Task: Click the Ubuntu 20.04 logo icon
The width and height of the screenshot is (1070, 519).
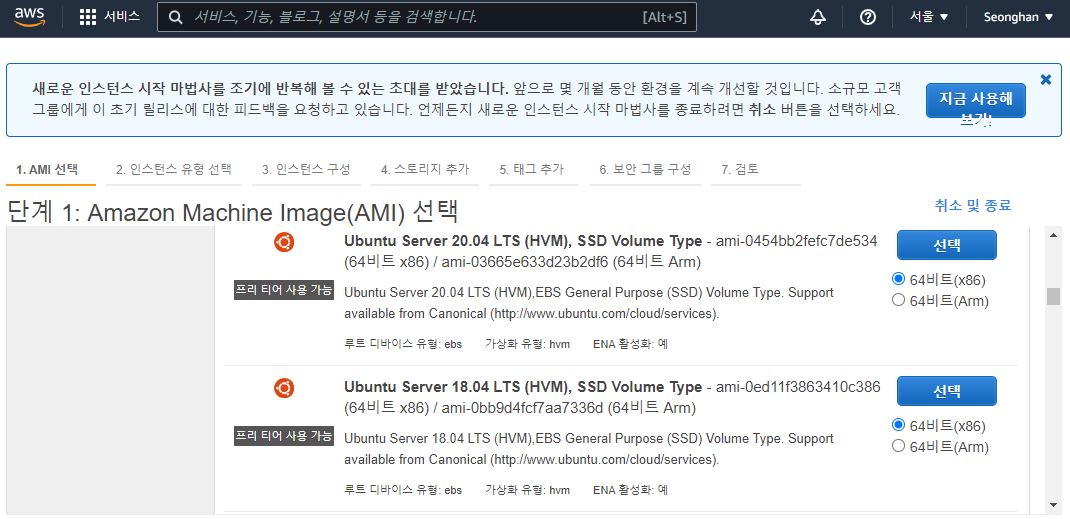Action: (x=284, y=242)
